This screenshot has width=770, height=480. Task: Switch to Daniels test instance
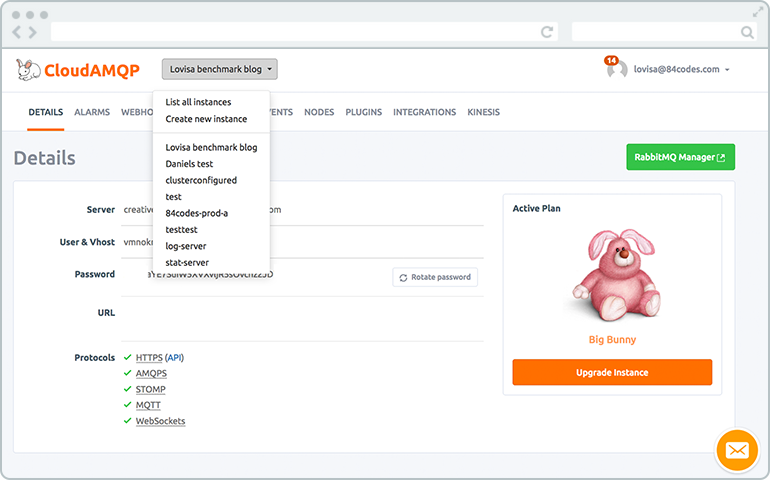pos(189,164)
